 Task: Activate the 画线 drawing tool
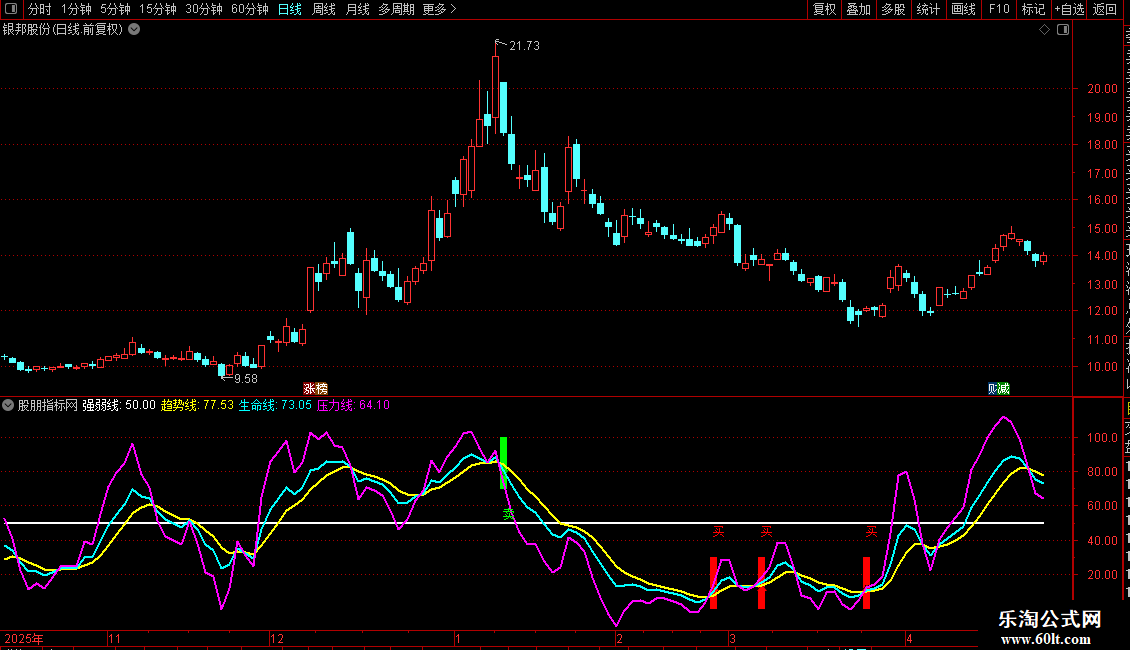pos(964,9)
